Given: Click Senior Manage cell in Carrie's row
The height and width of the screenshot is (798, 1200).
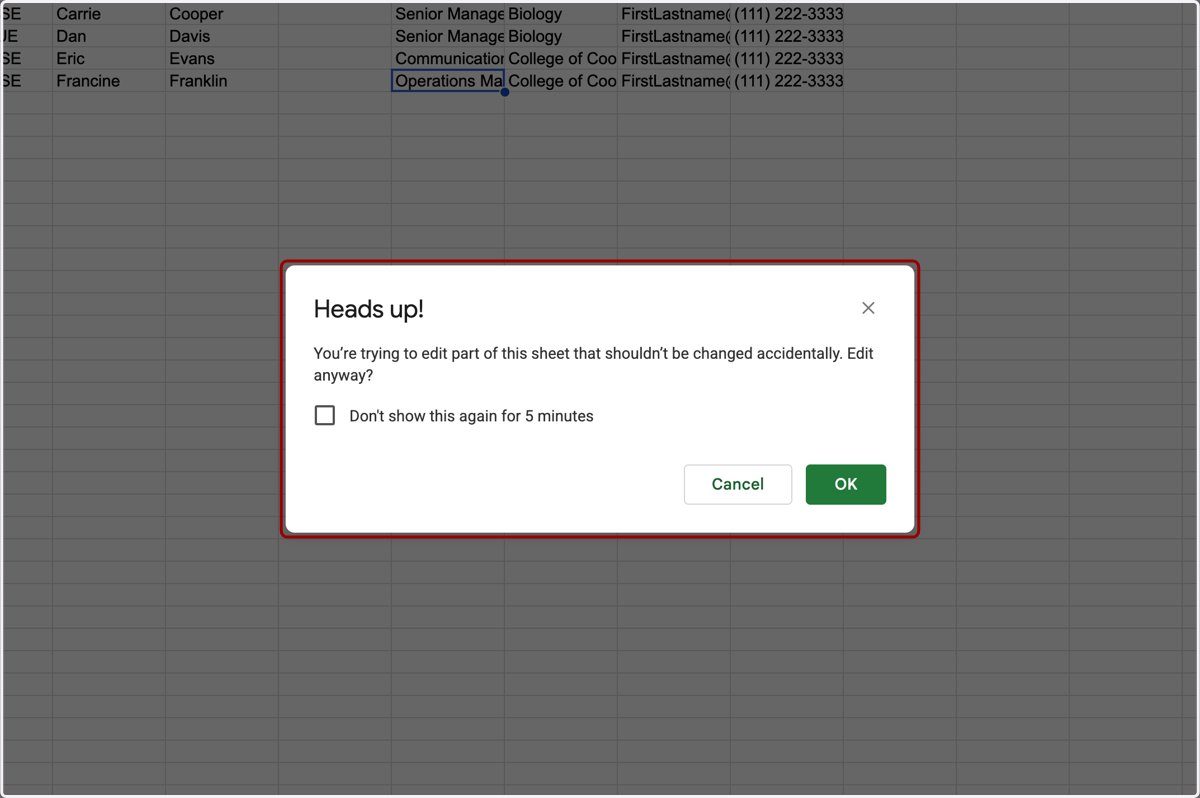Looking at the screenshot, I should tap(448, 14).
